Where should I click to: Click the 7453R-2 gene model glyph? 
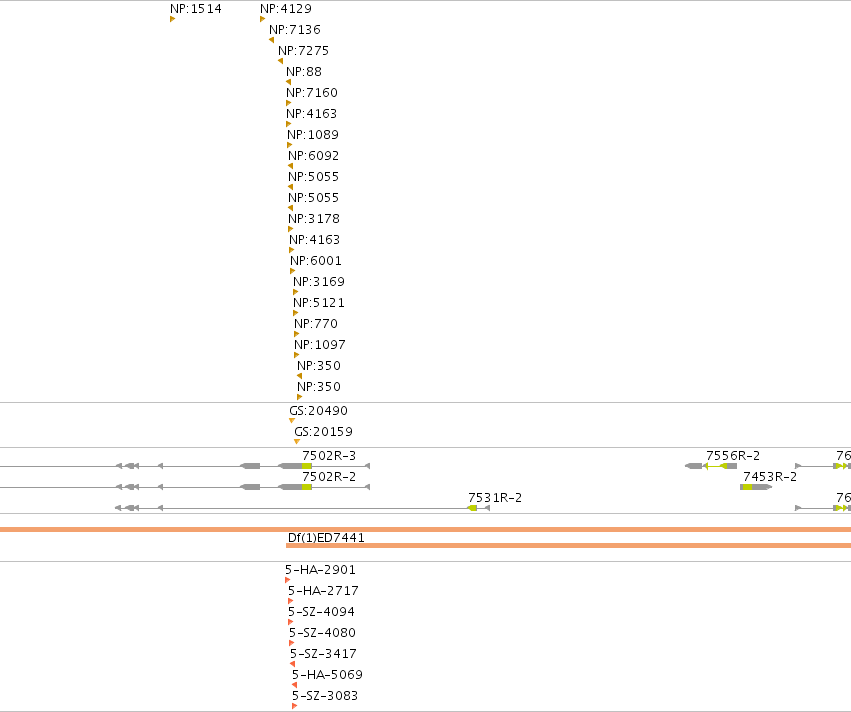click(x=755, y=487)
